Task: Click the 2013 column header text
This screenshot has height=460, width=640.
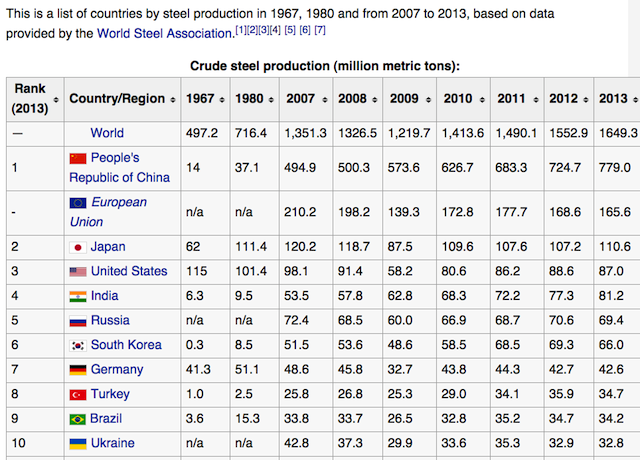Action: [613, 98]
